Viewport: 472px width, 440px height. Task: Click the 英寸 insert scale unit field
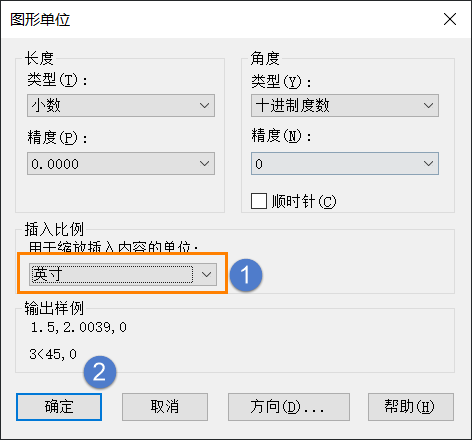pyautogui.click(x=123, y=274)
